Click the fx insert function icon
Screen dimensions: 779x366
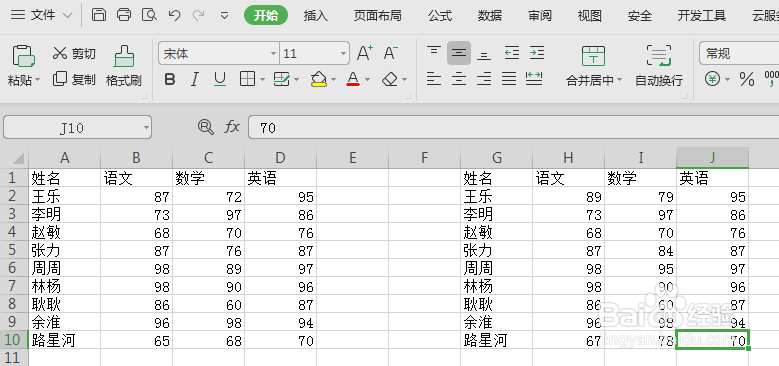pyautogui.click(x=232, y=127)
